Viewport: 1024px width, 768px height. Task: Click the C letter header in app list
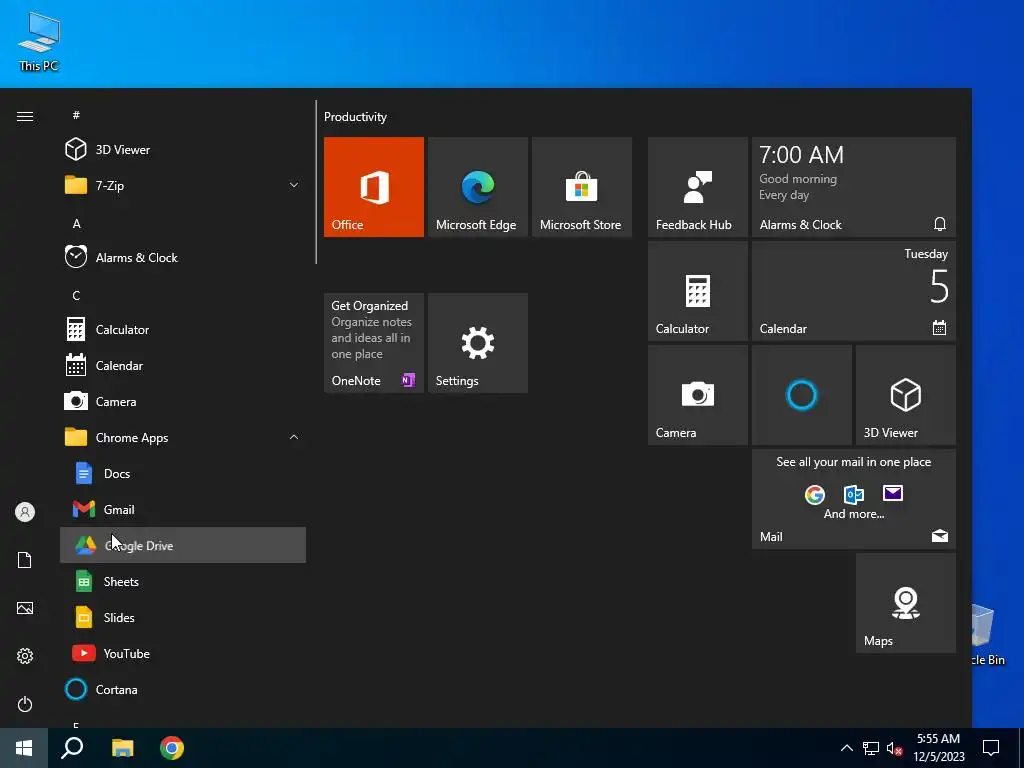[76, 296]
